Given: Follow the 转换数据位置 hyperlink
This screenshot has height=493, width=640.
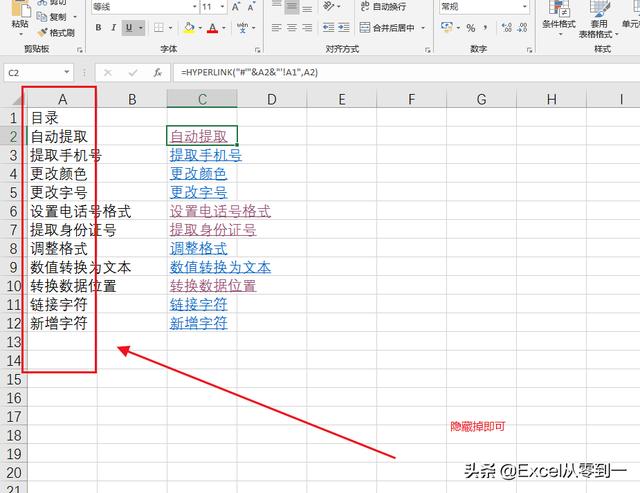Looking at the screenshot, I should tap(213, 286).
